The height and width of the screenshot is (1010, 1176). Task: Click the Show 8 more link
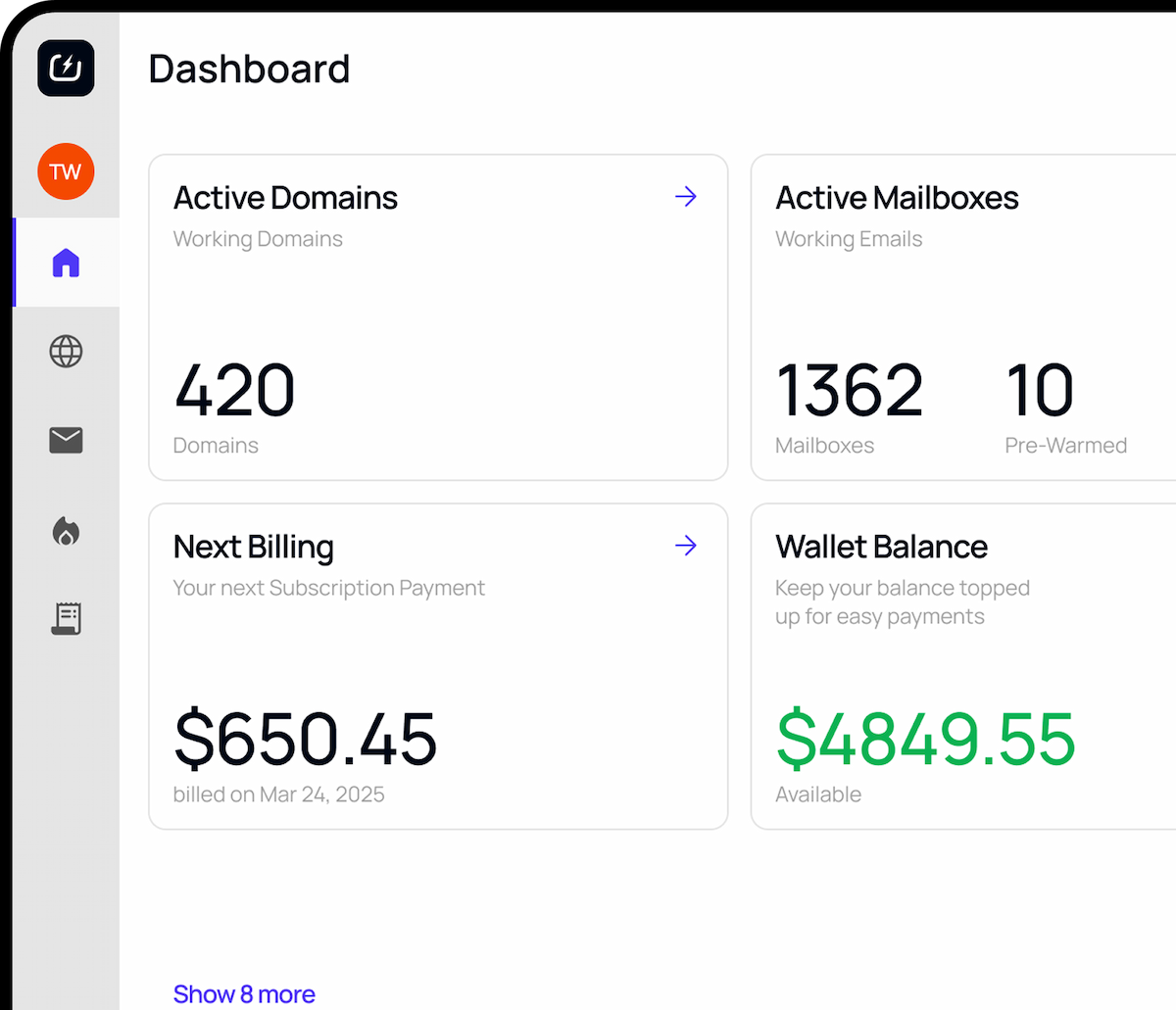pyautogui.click(x=244, y=993)
